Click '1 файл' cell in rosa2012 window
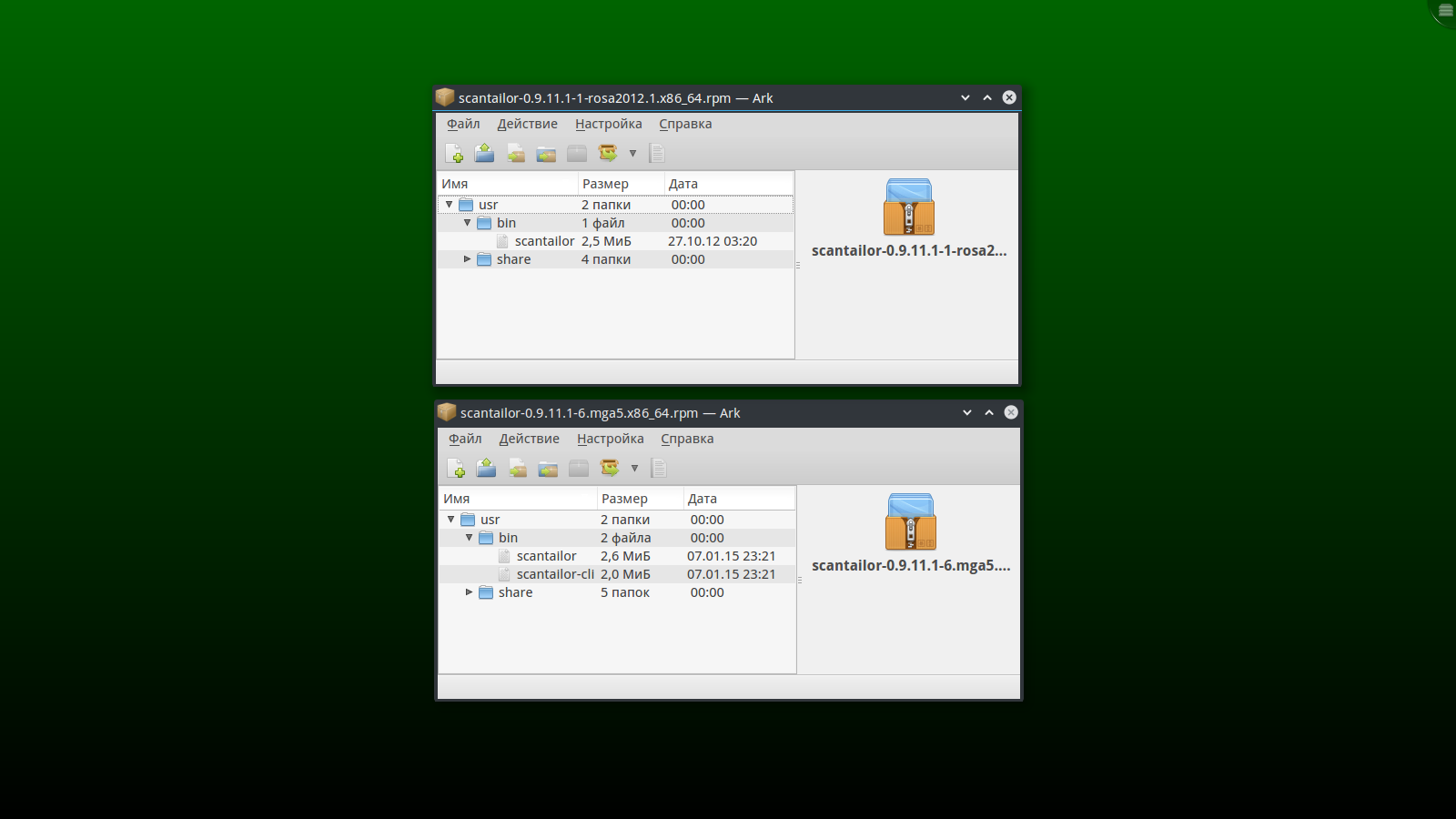Screen dimensions: 1456x819 pos(602,223)
